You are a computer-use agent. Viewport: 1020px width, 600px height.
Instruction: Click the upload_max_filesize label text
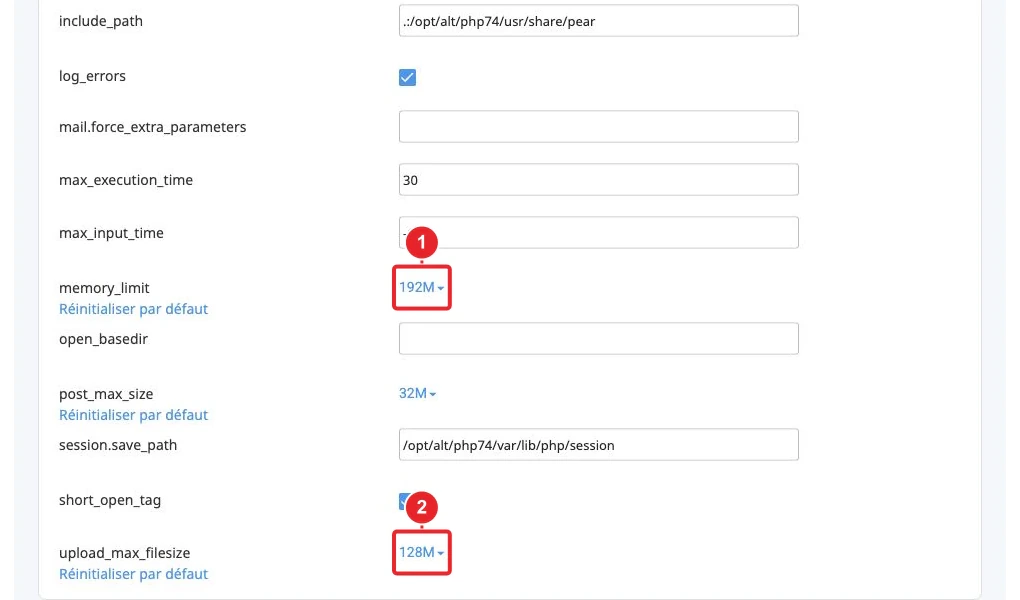124,552
